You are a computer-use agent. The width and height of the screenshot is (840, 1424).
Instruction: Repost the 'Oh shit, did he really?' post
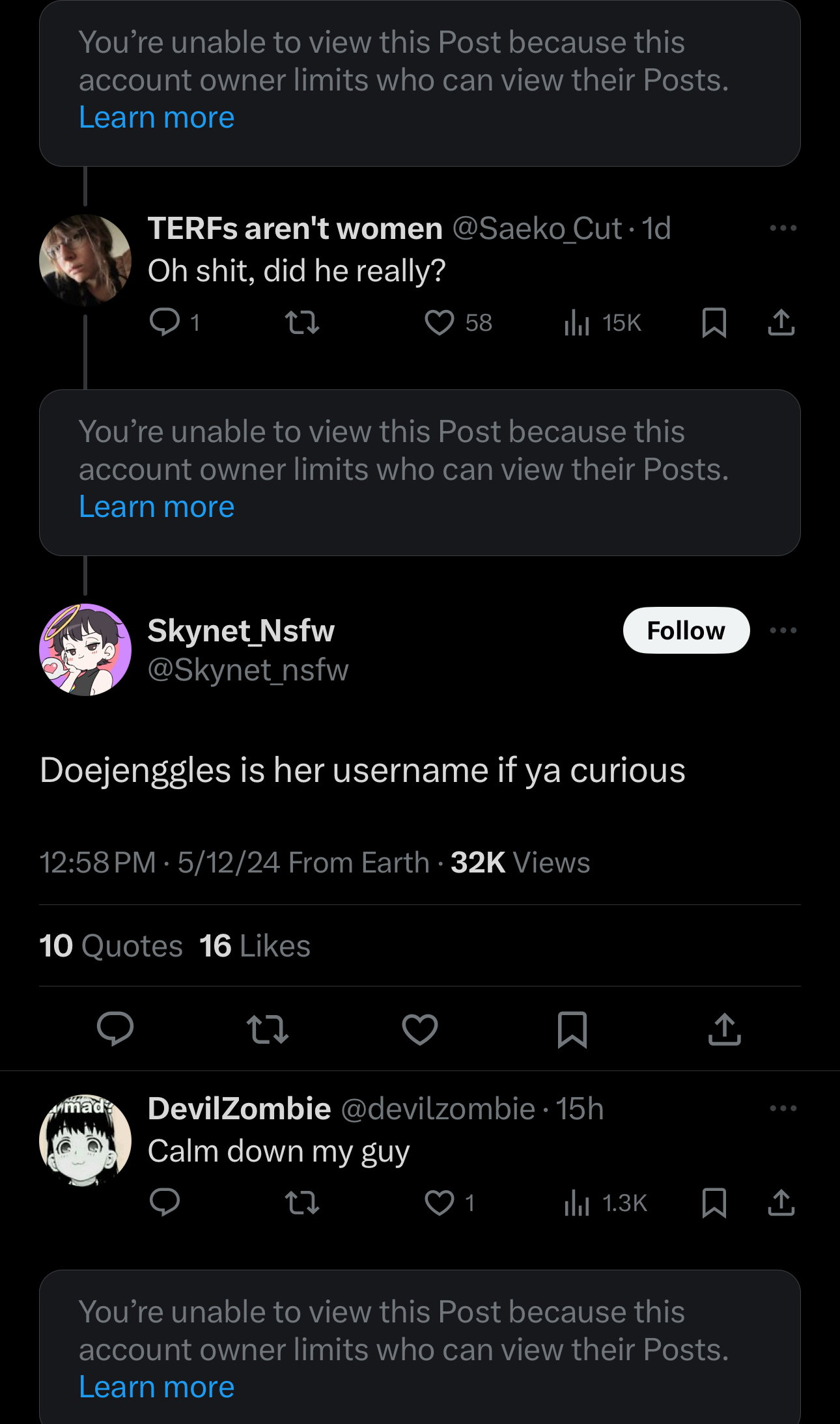(x=302, y=322)
